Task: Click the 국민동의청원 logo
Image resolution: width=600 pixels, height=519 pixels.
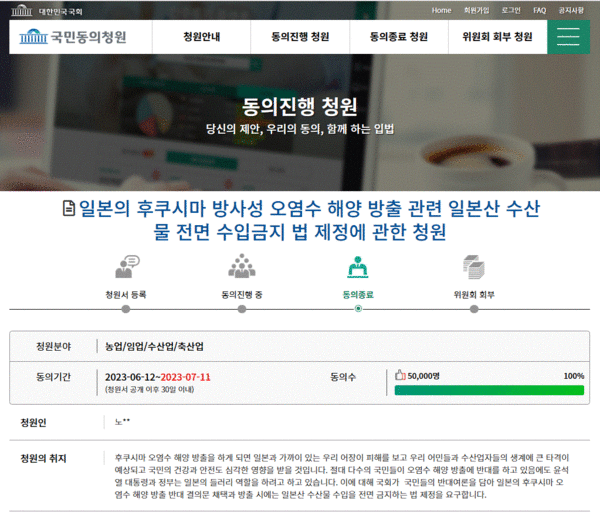Action: [x=73, y=37]
